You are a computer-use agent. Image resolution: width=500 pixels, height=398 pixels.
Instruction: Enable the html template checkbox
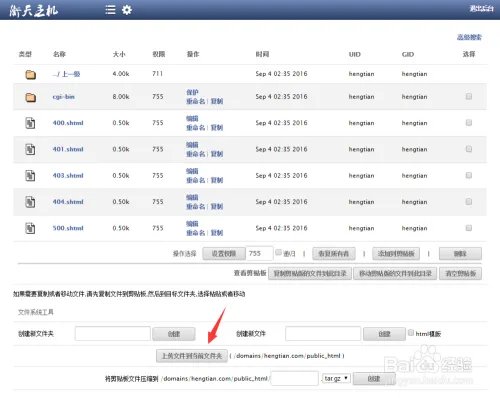click(411, 332)
